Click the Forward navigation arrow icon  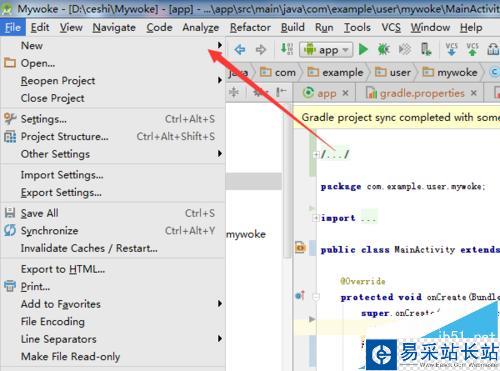coord(261,50)
